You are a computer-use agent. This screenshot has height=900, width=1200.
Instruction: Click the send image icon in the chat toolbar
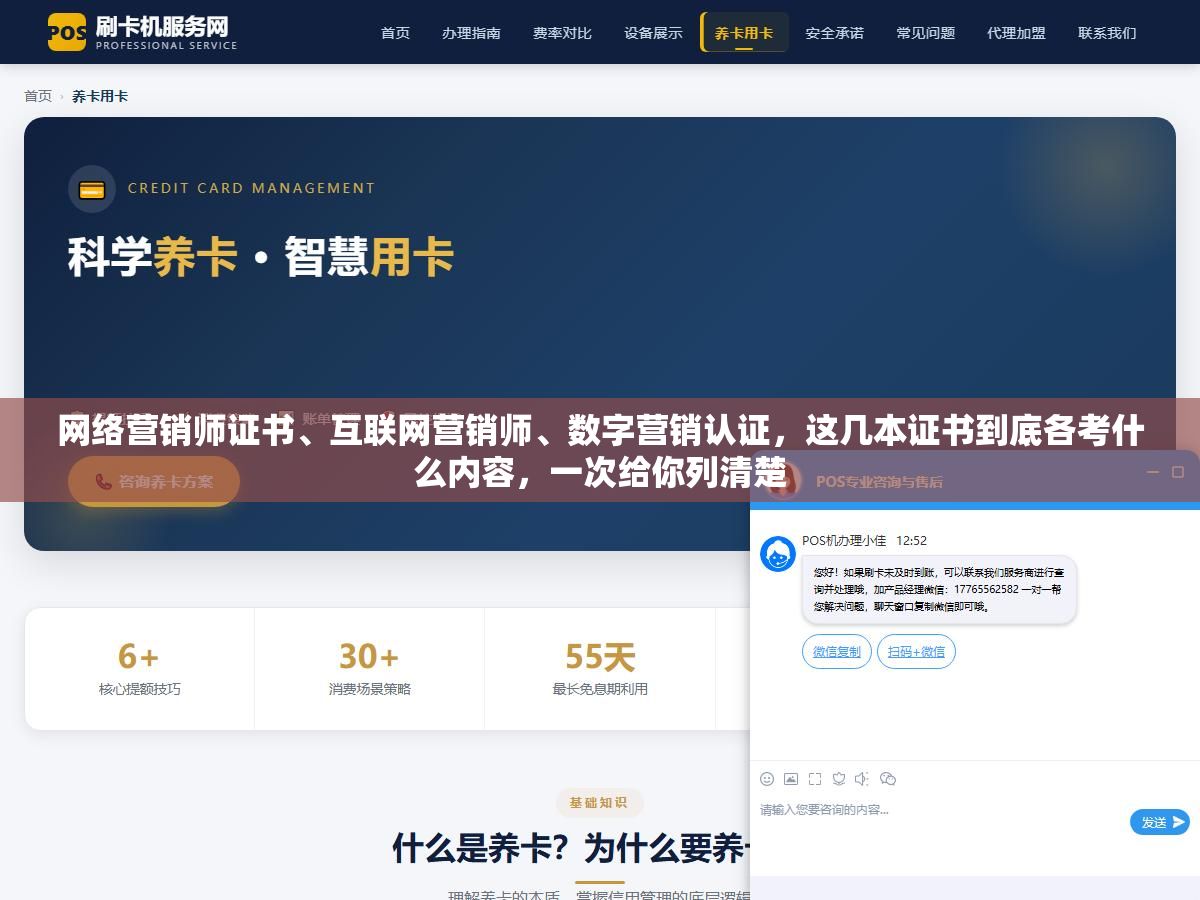[791, 778]
